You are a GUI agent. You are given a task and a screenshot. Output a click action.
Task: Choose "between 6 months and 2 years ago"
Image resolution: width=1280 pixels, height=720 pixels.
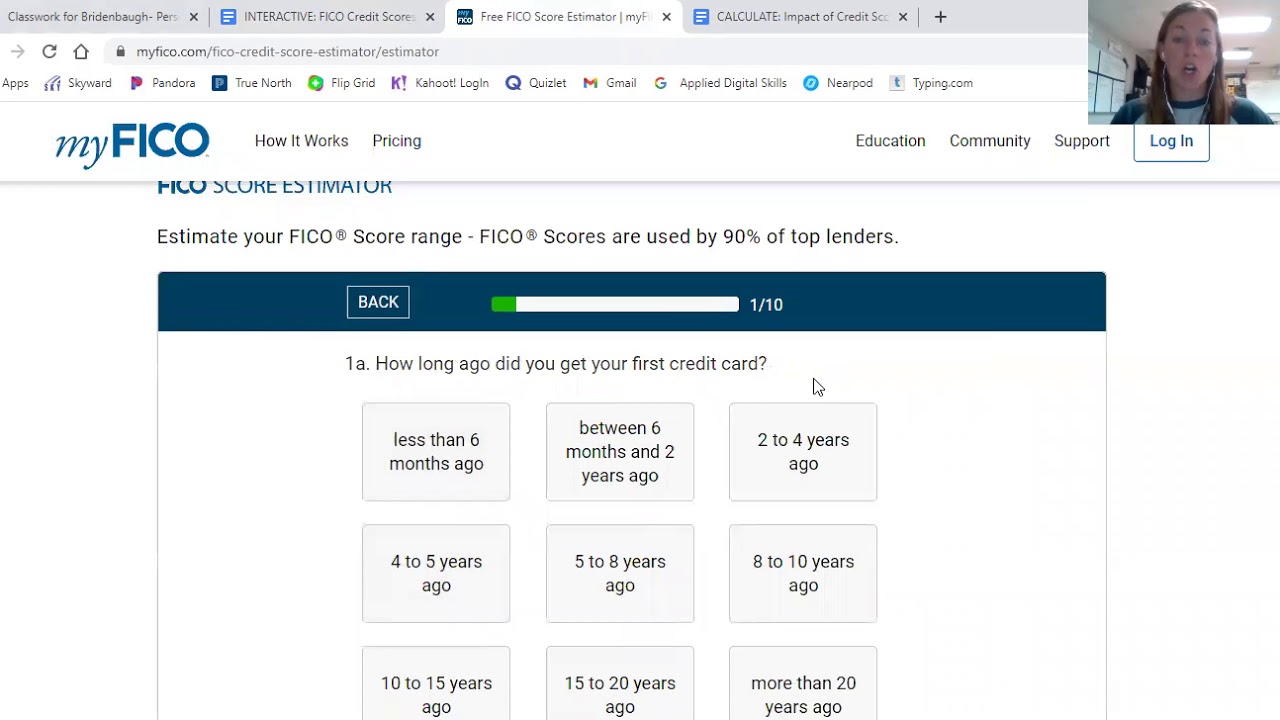[620, 452]
